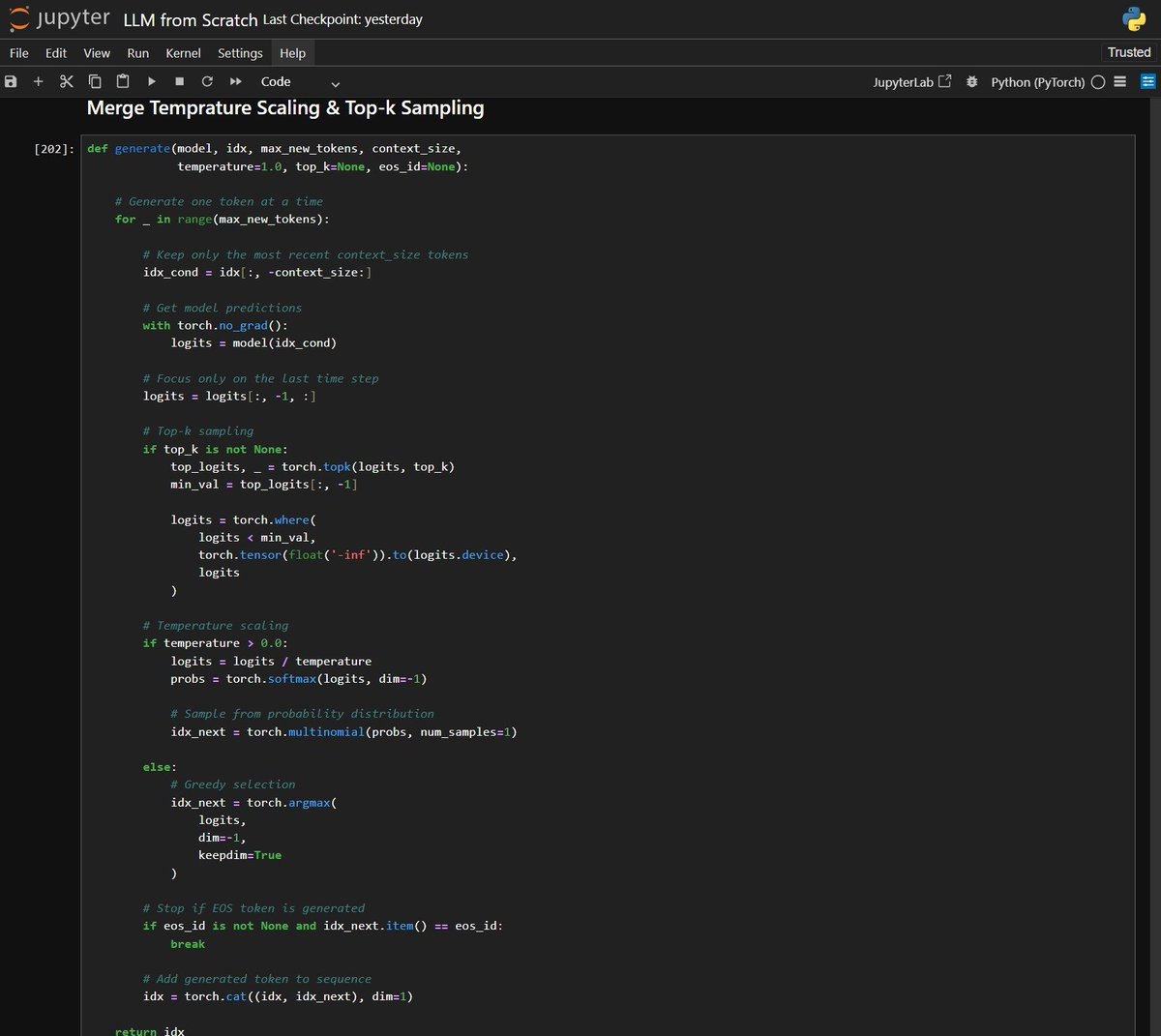
Task: Click 'min_val = top_logits[:, -1]' line
Action: tap(264, 485)
